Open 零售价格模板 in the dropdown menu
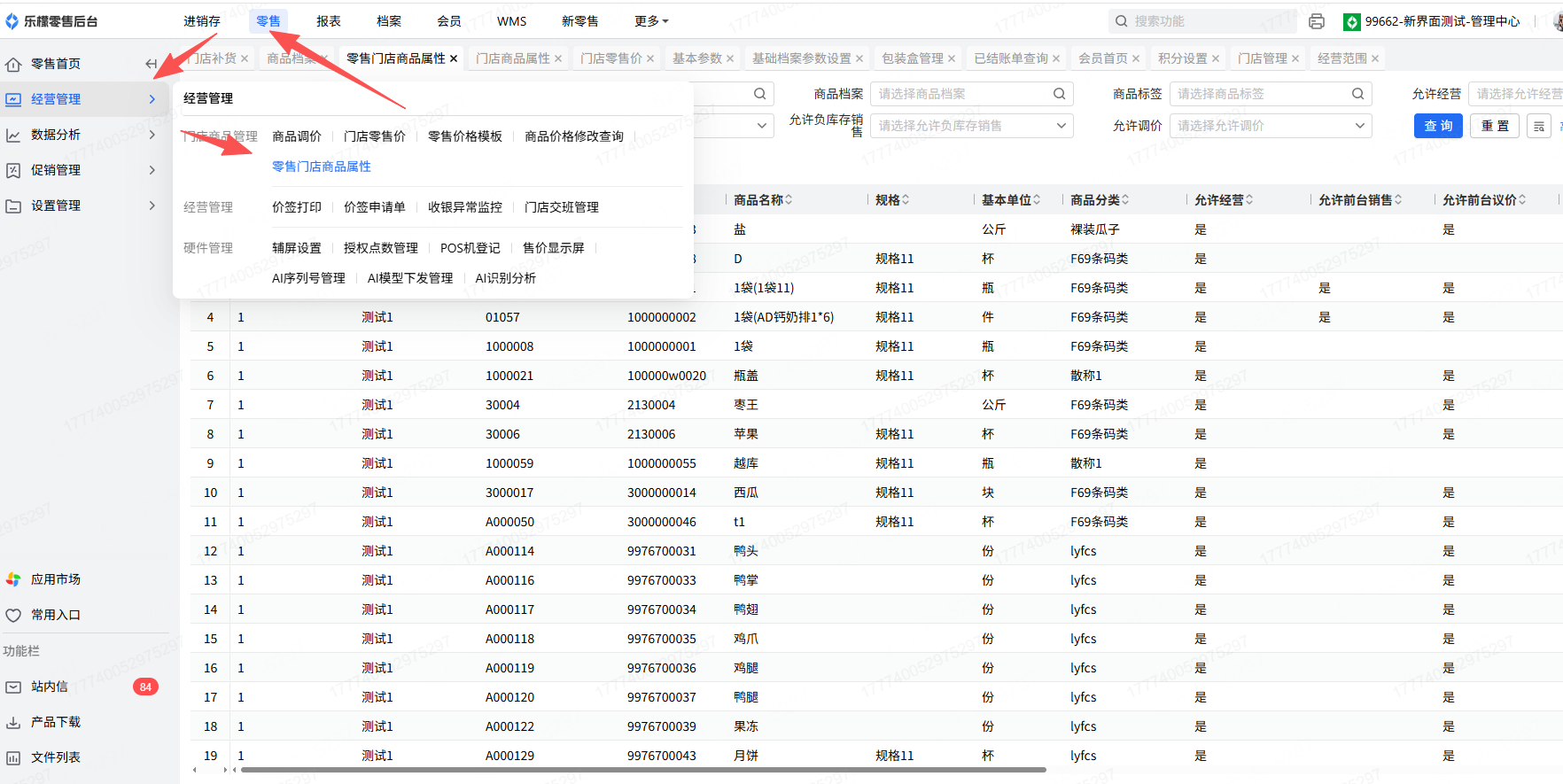Screen dimensions: 1563x784 465,136
